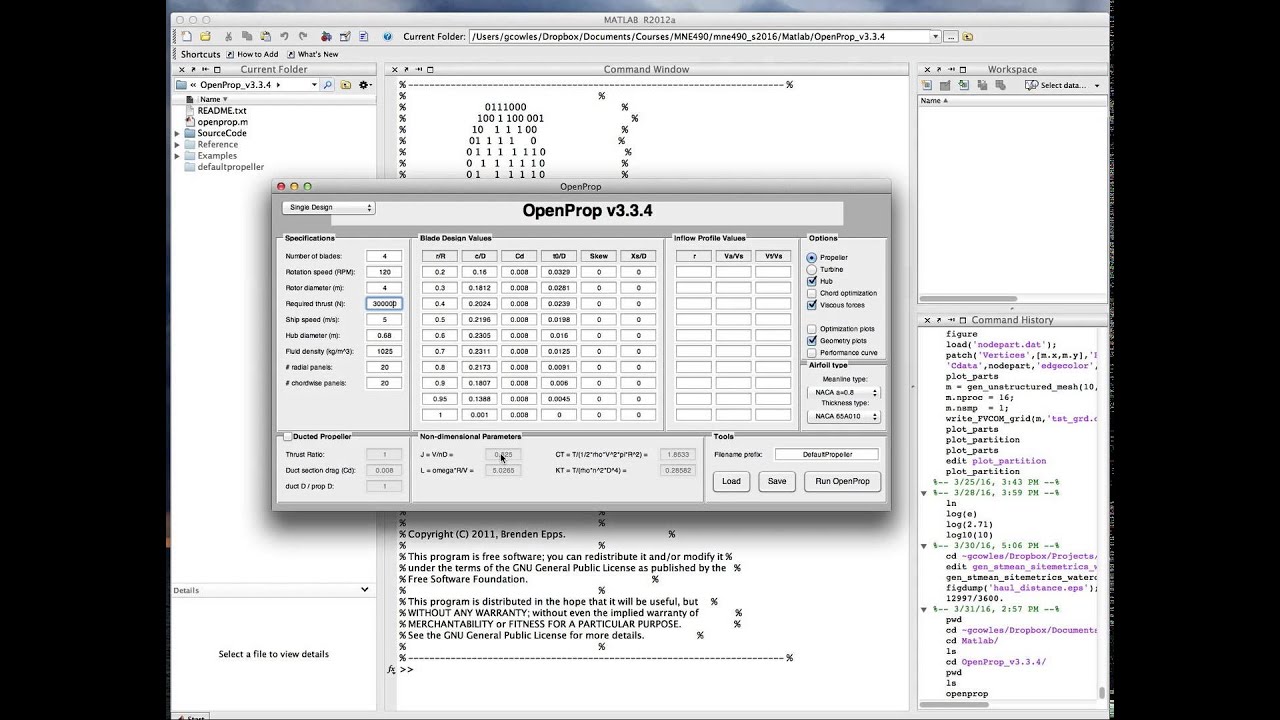Undock the Command Window panel arrow icon
Viewport: 1280px width, 720px height.
click(x=406, y=70)
